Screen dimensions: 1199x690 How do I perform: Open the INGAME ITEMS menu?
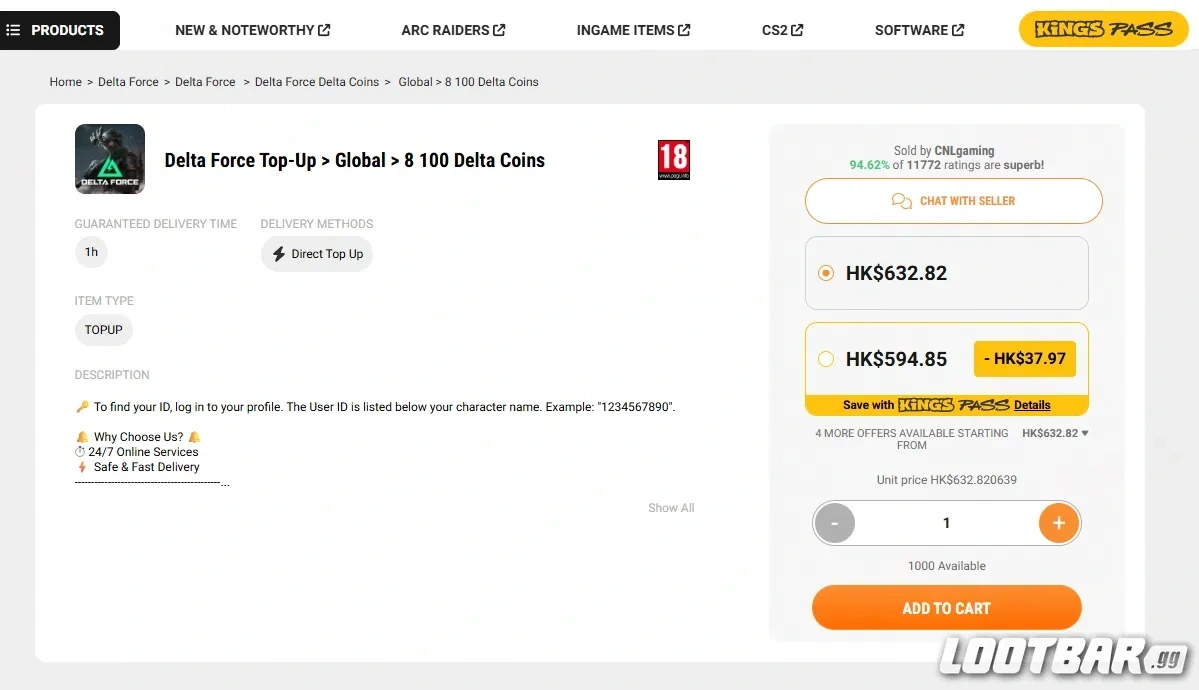coord(625,29)
